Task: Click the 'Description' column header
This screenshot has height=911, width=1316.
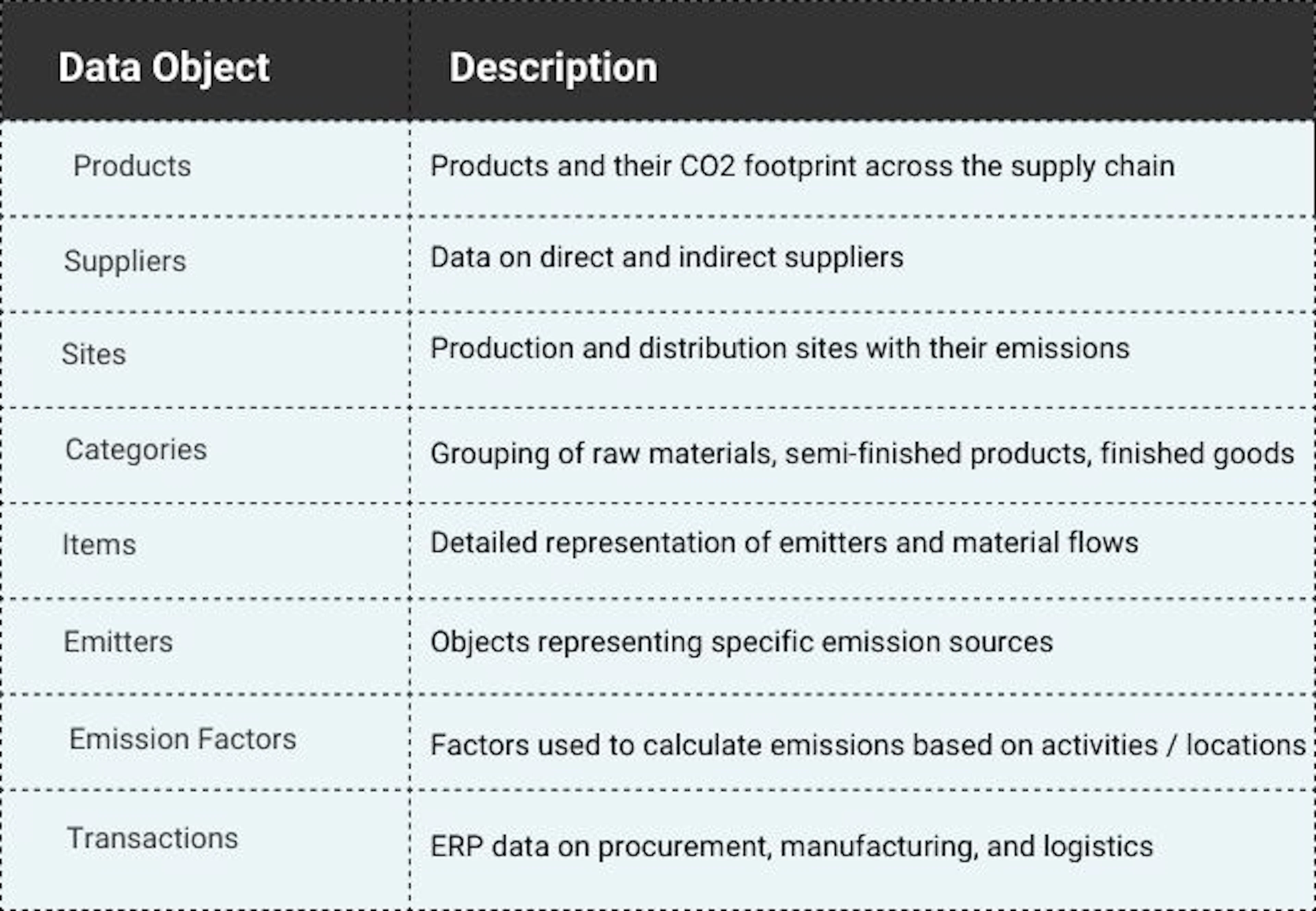Action: pyautogui.click(x=553, y=68)
